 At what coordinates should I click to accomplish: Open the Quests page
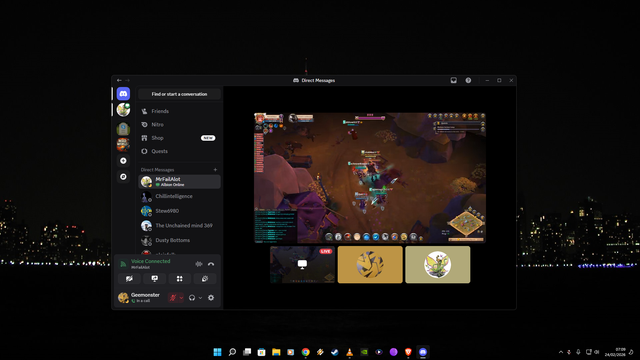[x=179, y=151]
